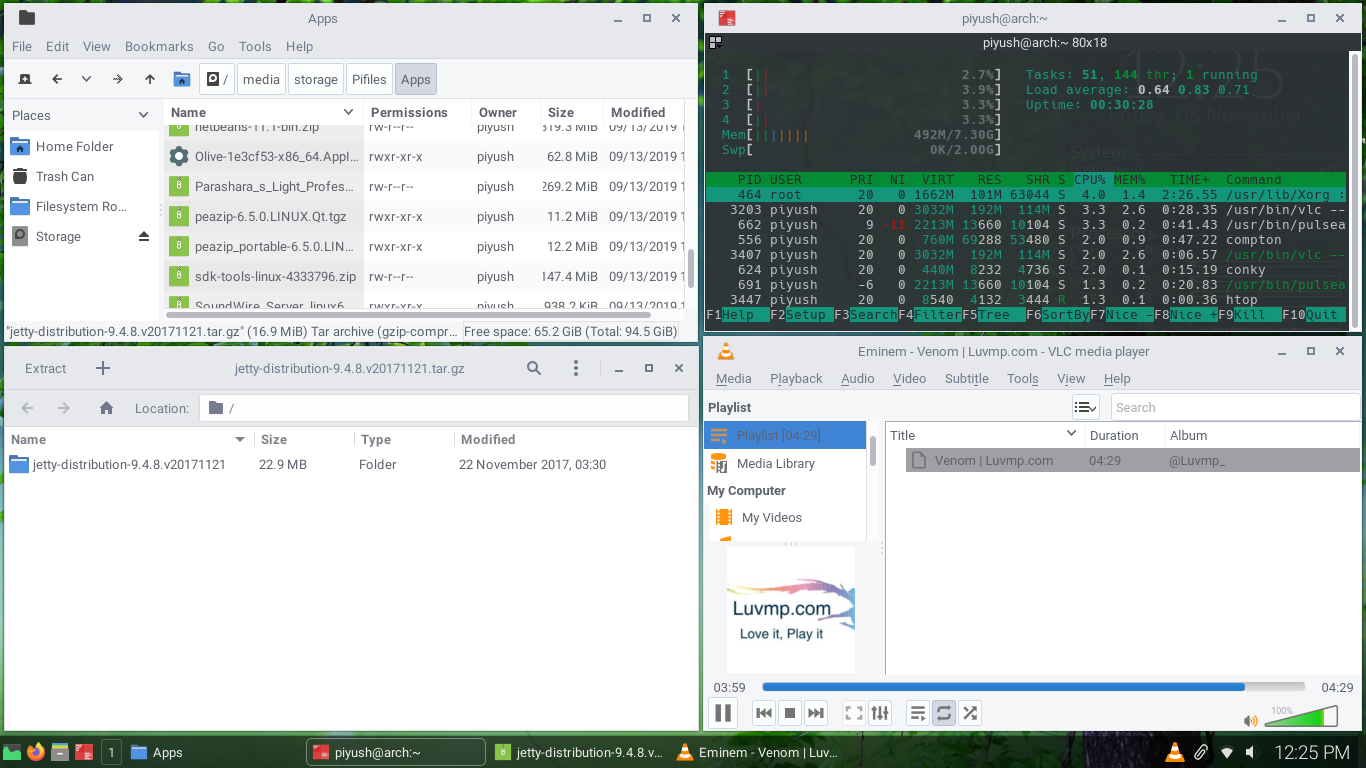Screen dimensions: 1366x768
Task: Click the Extract button in the archive manager
Action: click(x=45, y=368)
